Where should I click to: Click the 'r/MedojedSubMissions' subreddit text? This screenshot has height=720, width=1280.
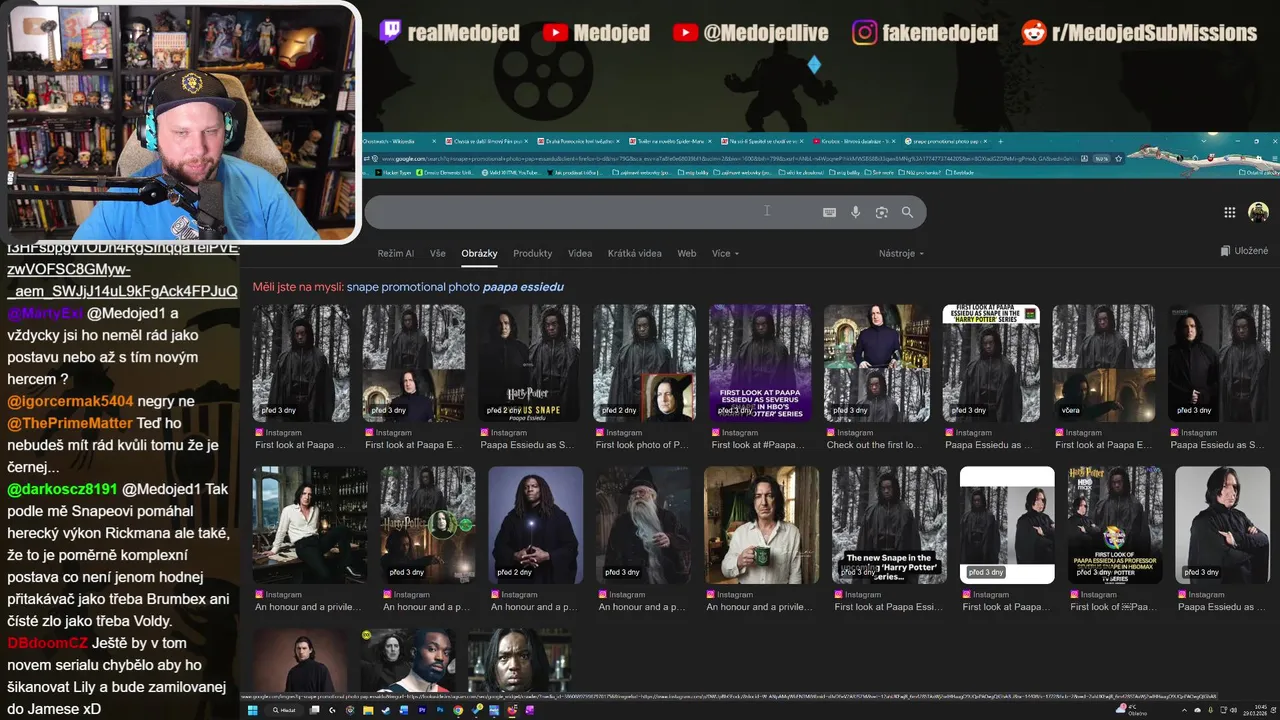click(x=1154, y=33)
